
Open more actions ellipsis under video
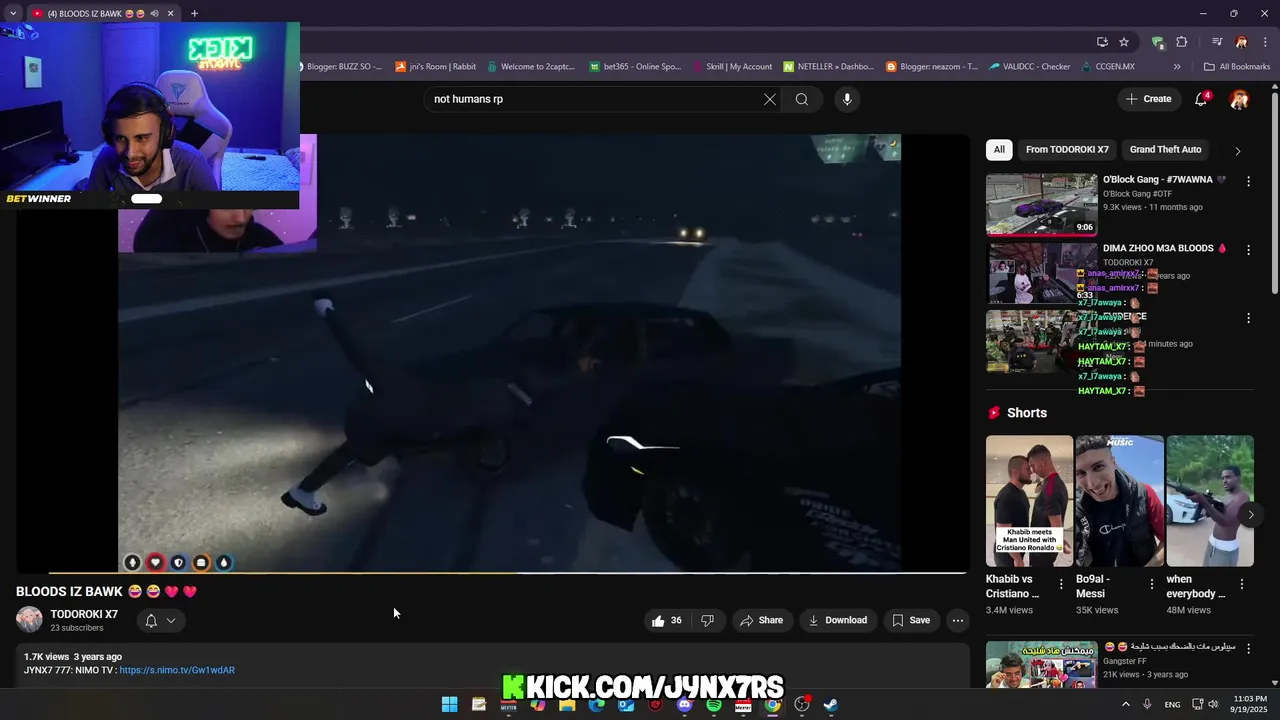(958, 620)
